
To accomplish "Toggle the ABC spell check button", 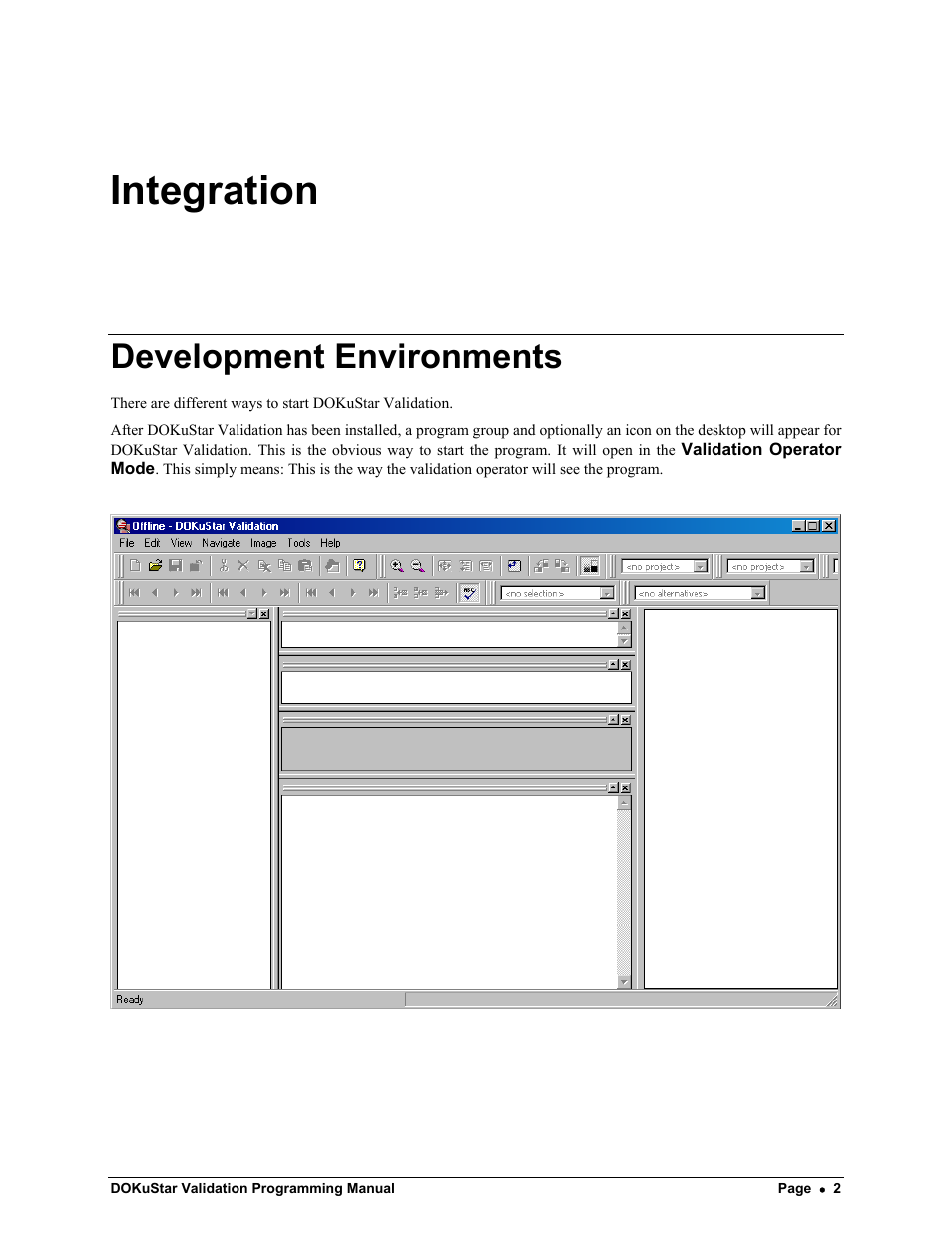I will [469, 593].
